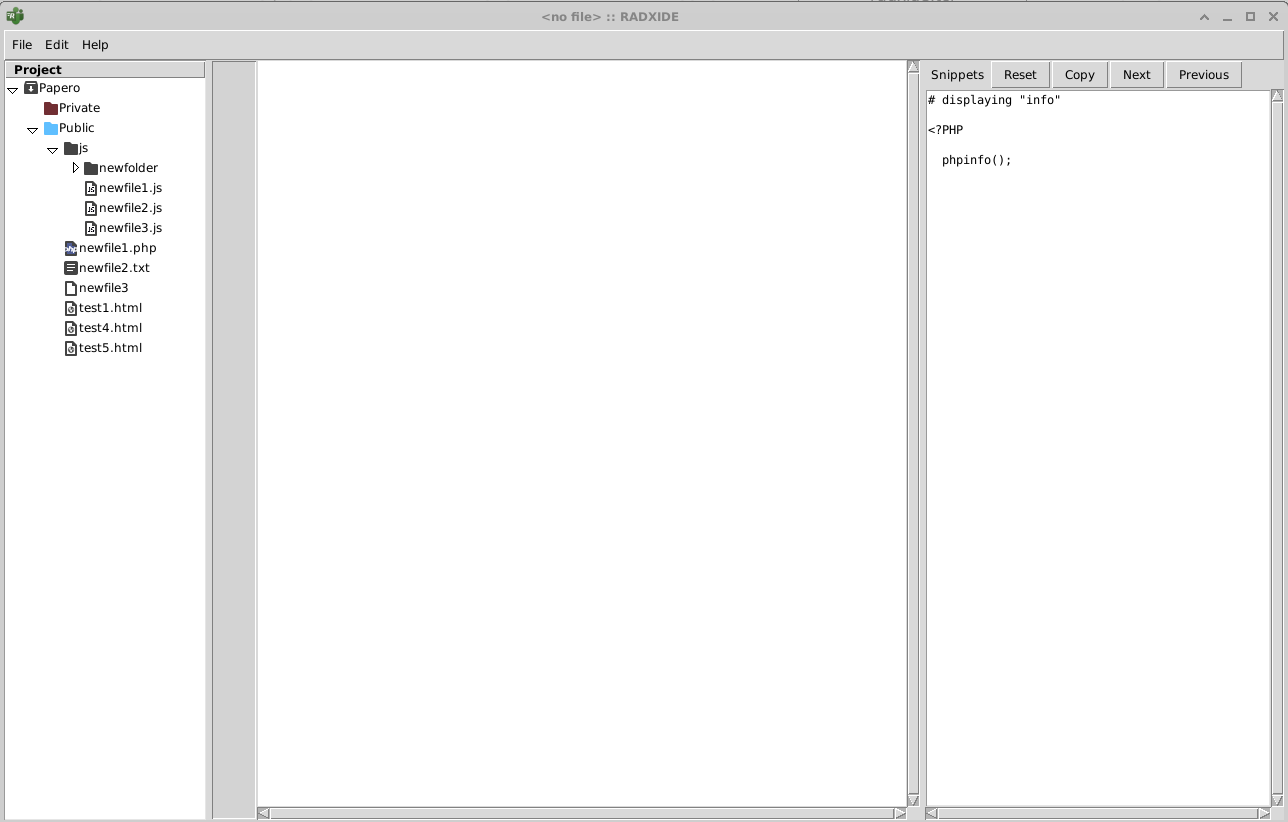Screen dimensions: 1288x822
Task: Open the Edit menu
Action: 56,45
